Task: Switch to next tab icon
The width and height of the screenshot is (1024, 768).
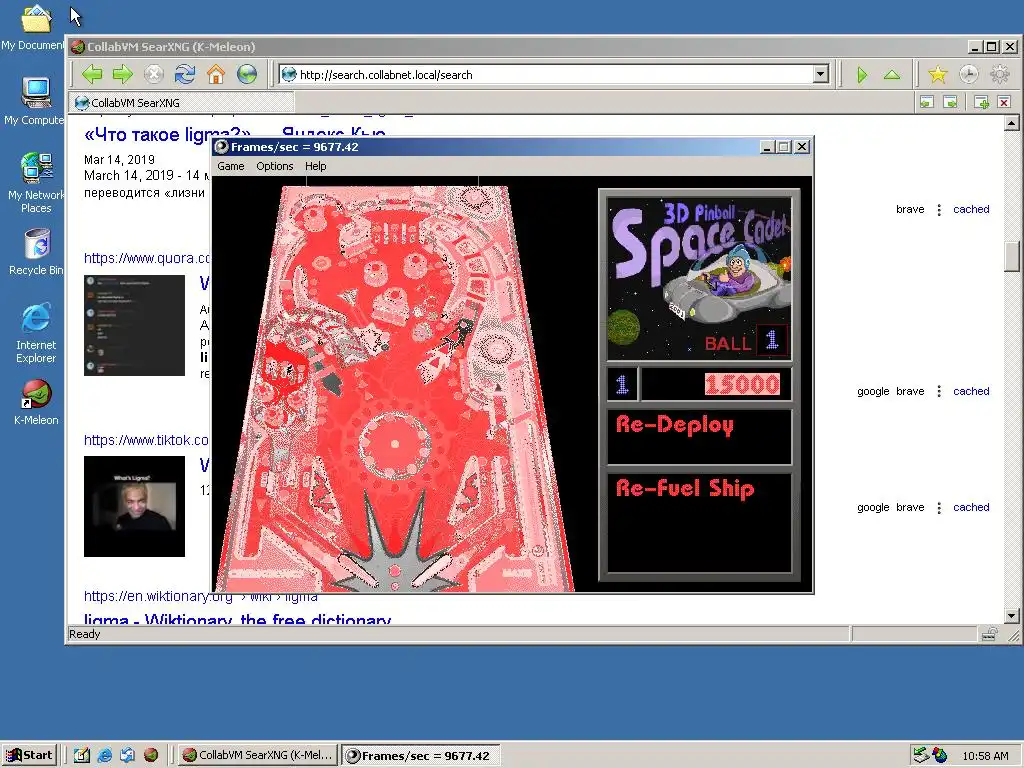Action: (951, 102)
